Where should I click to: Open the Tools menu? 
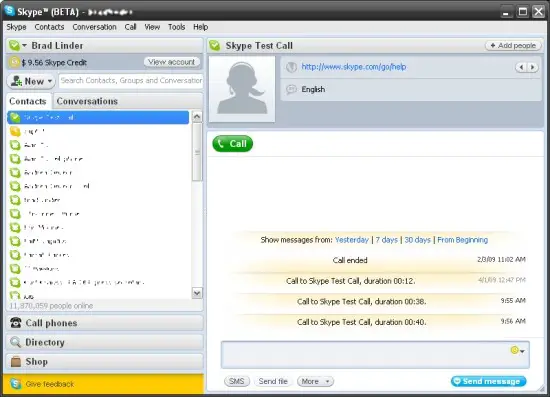click(x=176, y=27)
